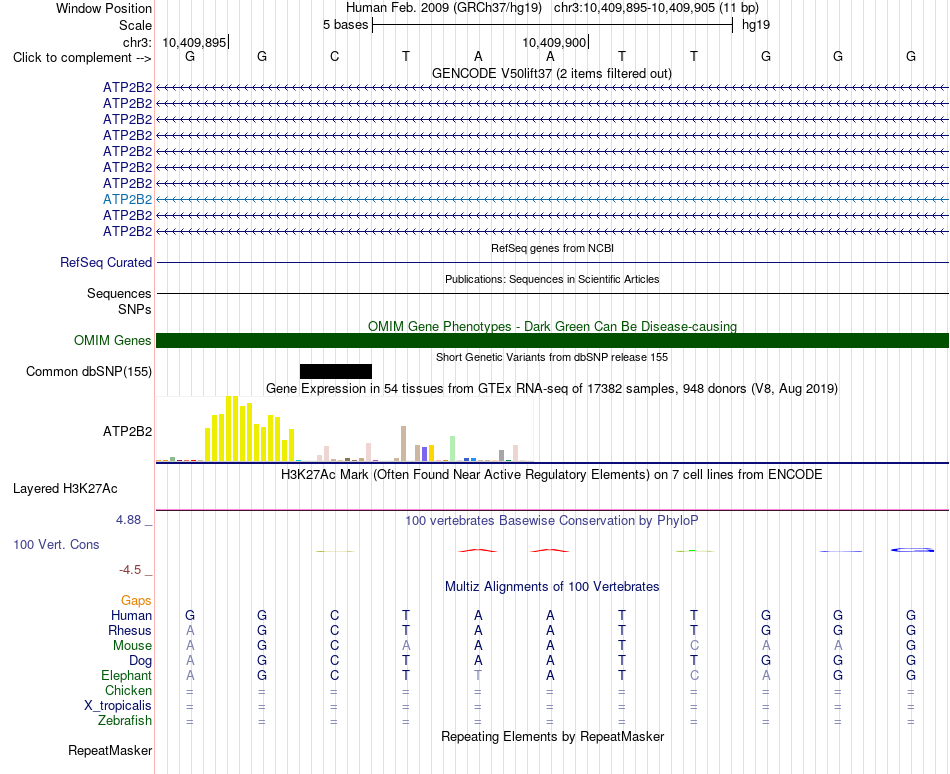Click 'Repeating Elements by RepeatMasker' title
Screen dimensions: 950x774
552,736
